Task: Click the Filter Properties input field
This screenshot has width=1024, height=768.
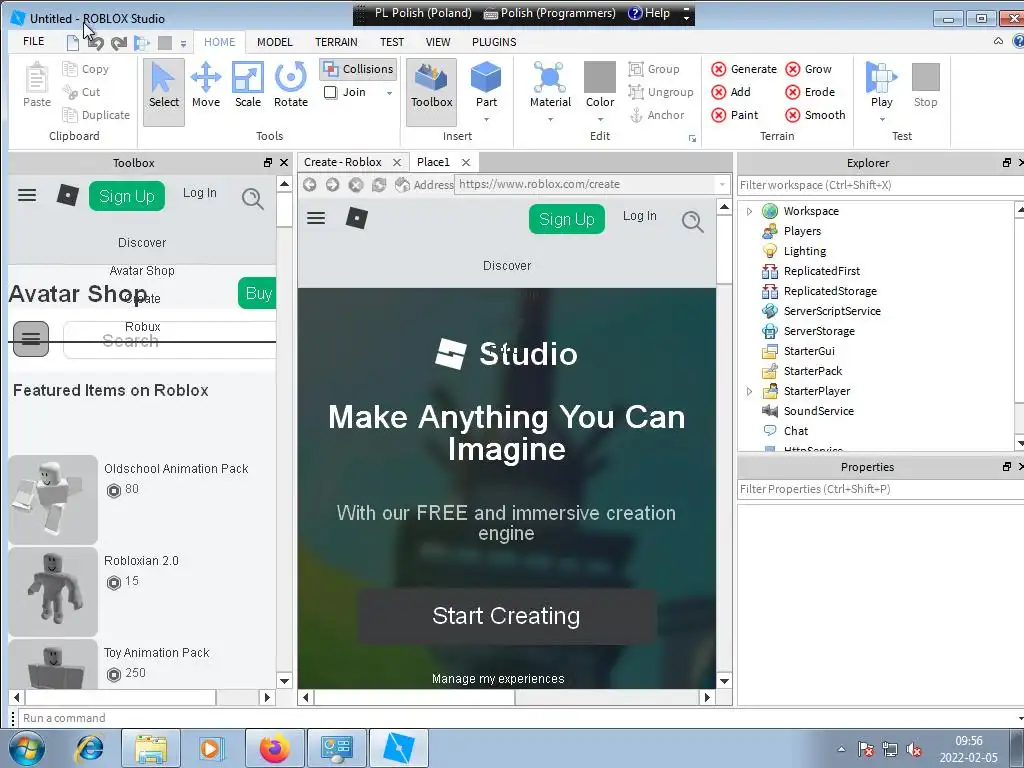Action: (879, 489)
